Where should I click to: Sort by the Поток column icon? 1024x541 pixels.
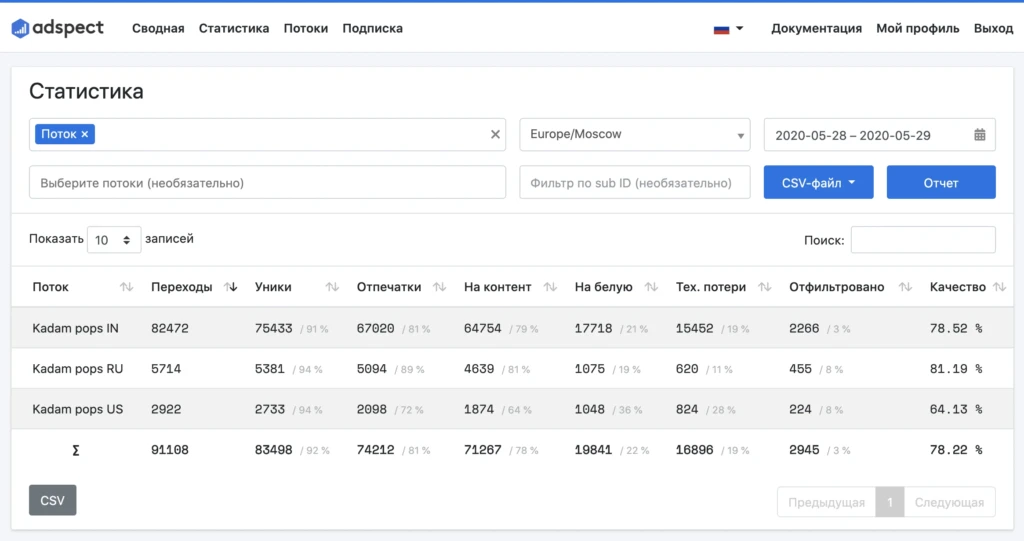pos(127,287)
